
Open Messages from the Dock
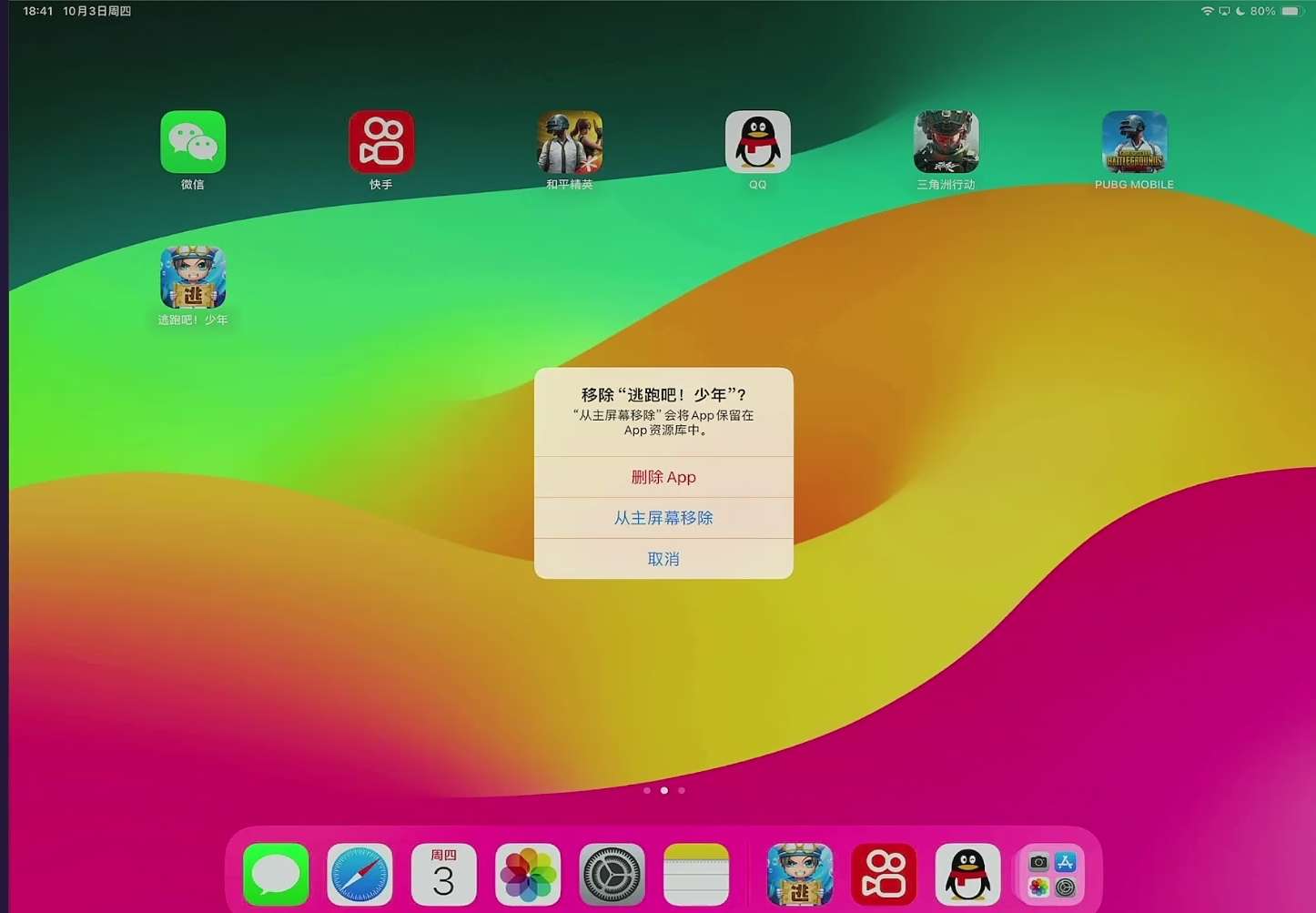tap(276, 875)
